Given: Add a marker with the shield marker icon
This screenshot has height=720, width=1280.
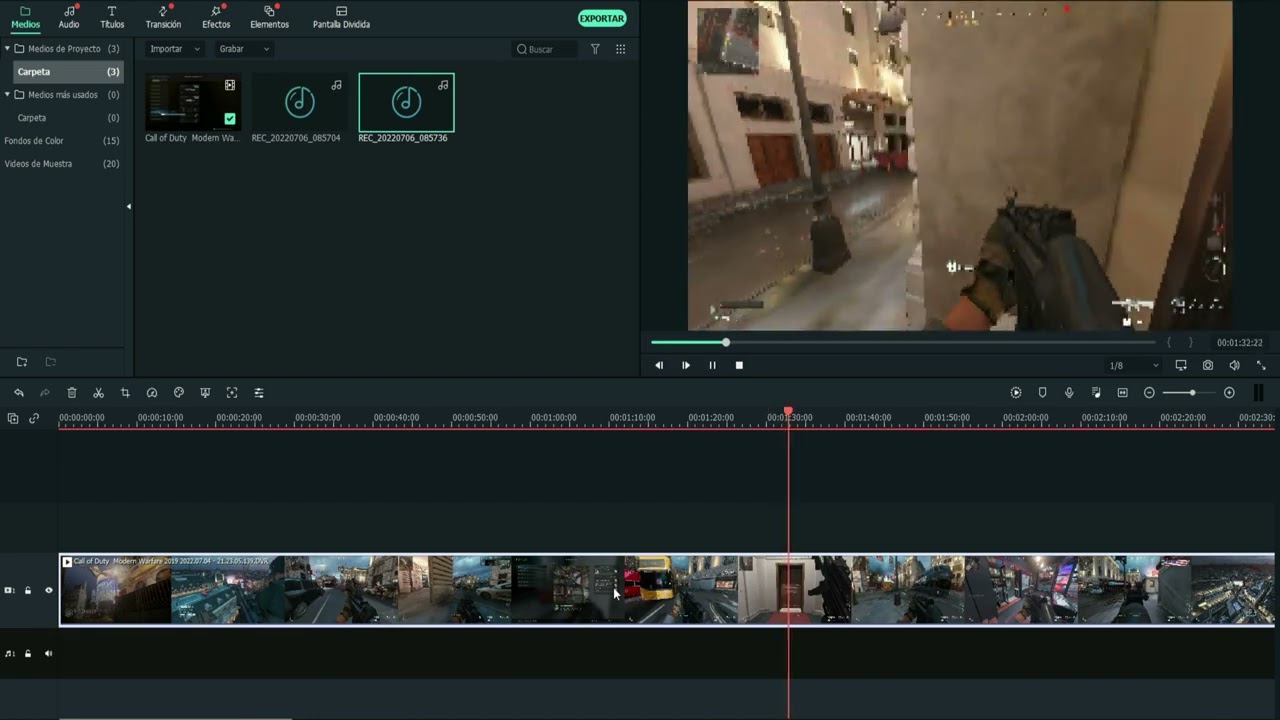Looking at the screenshot, I should coord(1042,393).
